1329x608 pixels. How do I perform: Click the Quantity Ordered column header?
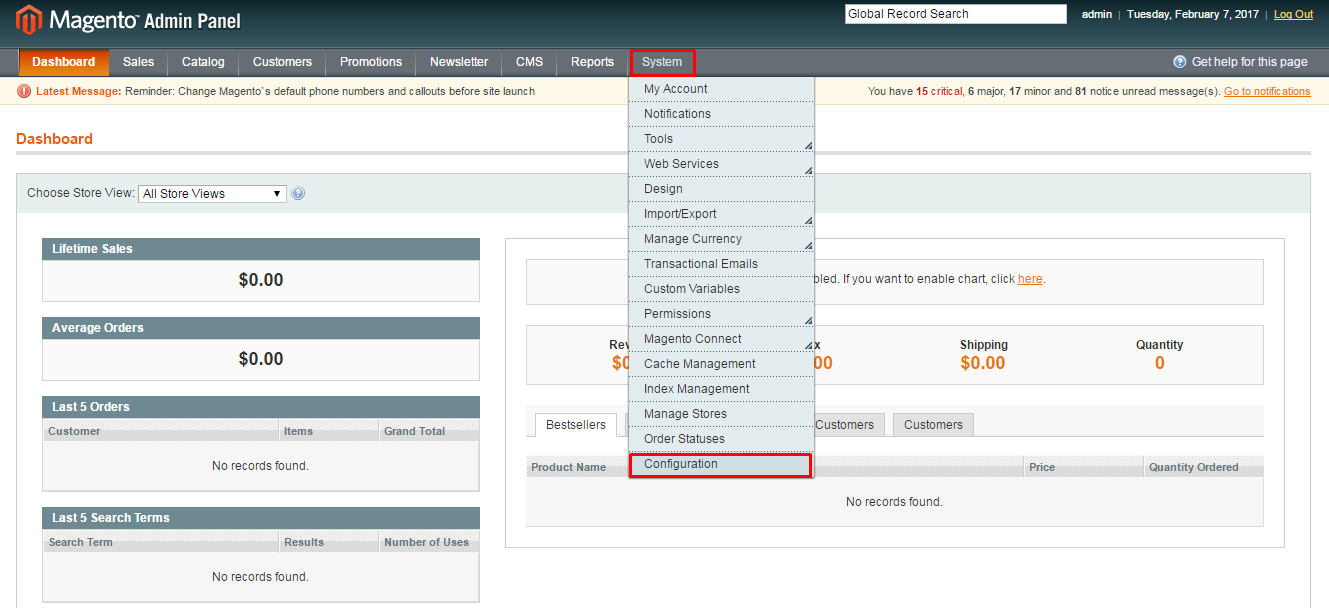1203,467
